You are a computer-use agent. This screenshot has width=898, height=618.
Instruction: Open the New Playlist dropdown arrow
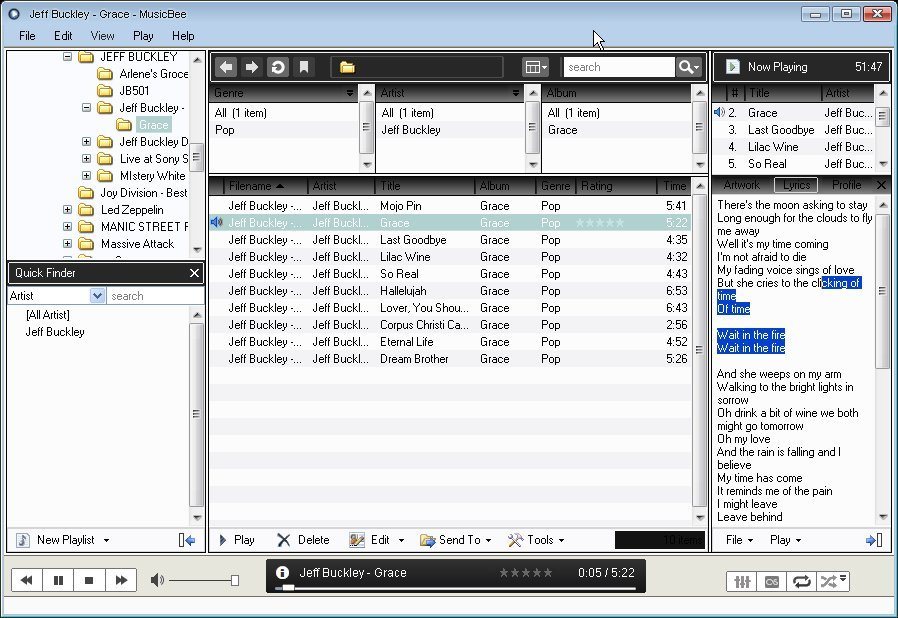[106, 540]
